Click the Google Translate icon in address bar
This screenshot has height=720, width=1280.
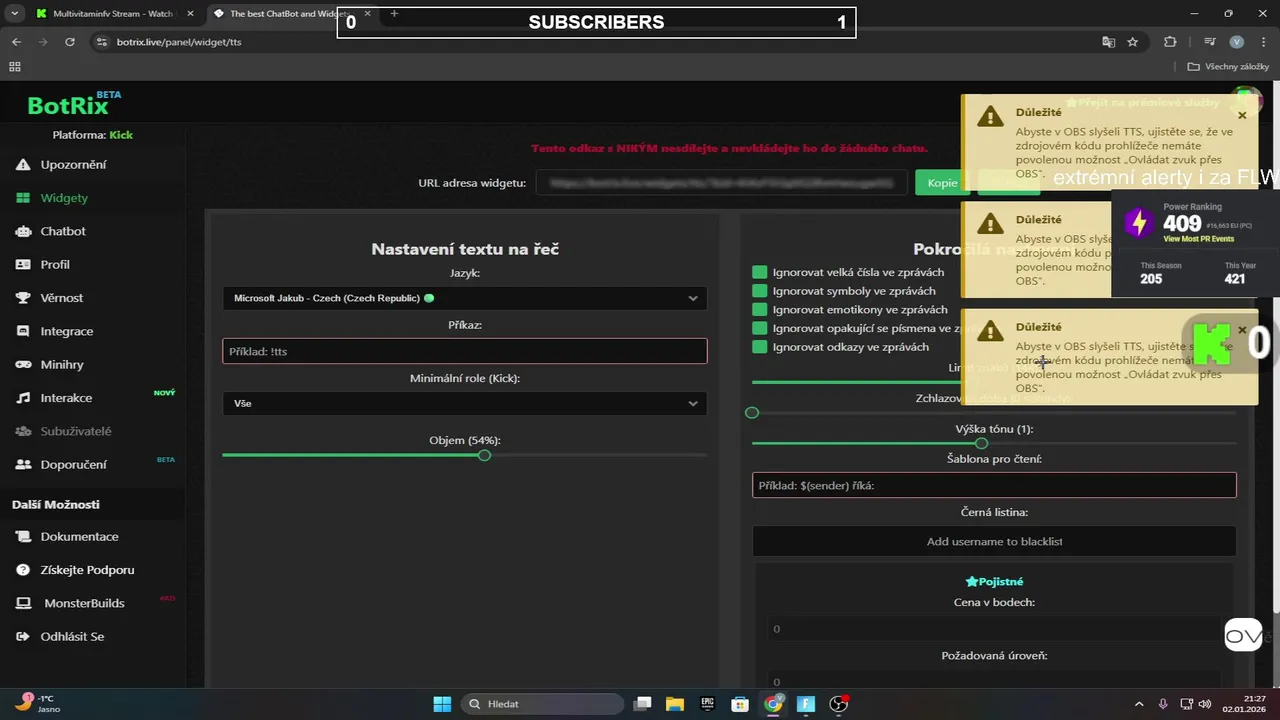1108,42
